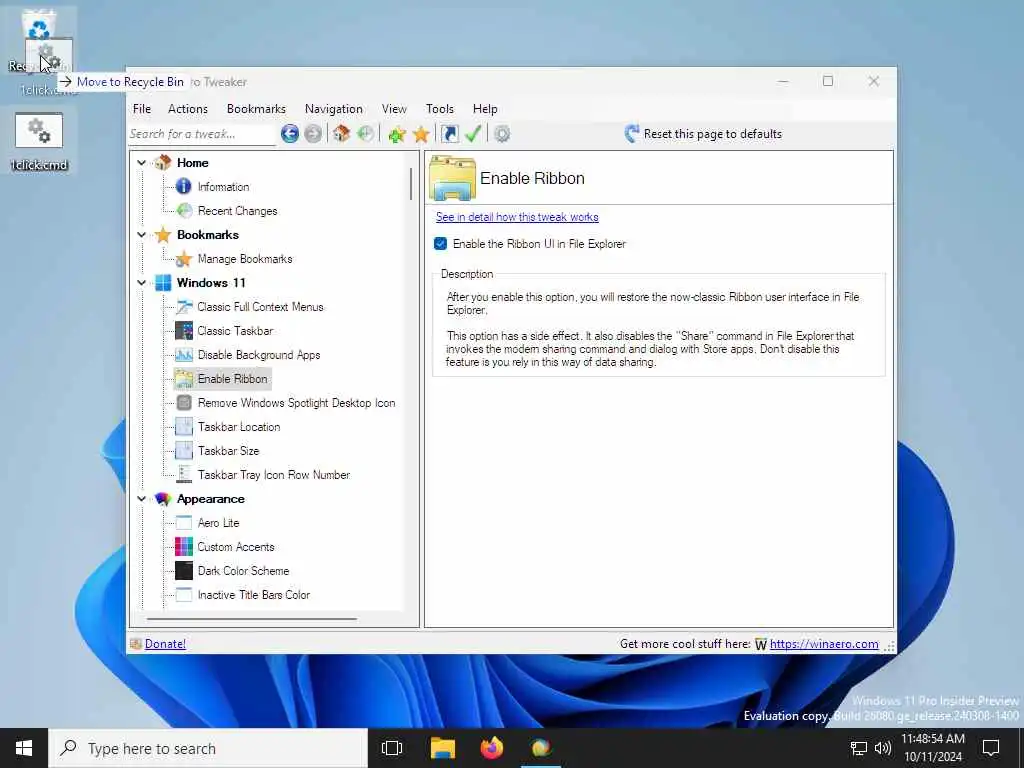Image resolution: width=1024 pixels, height=768 pixels.
Task: Select Remove Windows Spotlight Desktop Icon
Action: (x=296, y=403)
